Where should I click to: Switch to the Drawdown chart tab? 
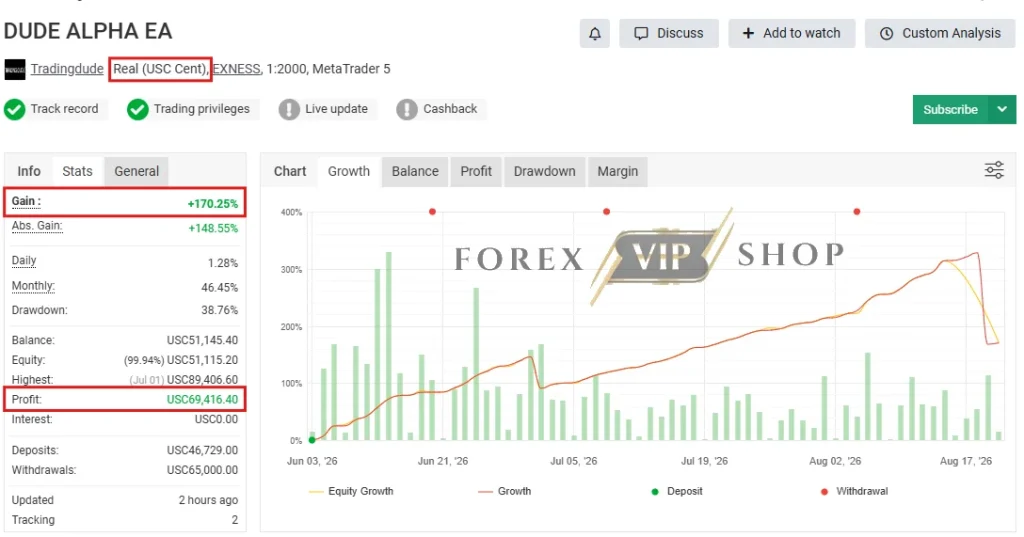544,171
